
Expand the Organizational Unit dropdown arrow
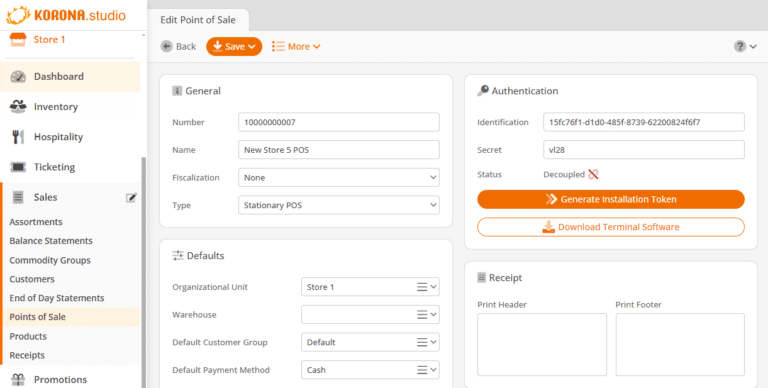[433, 287]
